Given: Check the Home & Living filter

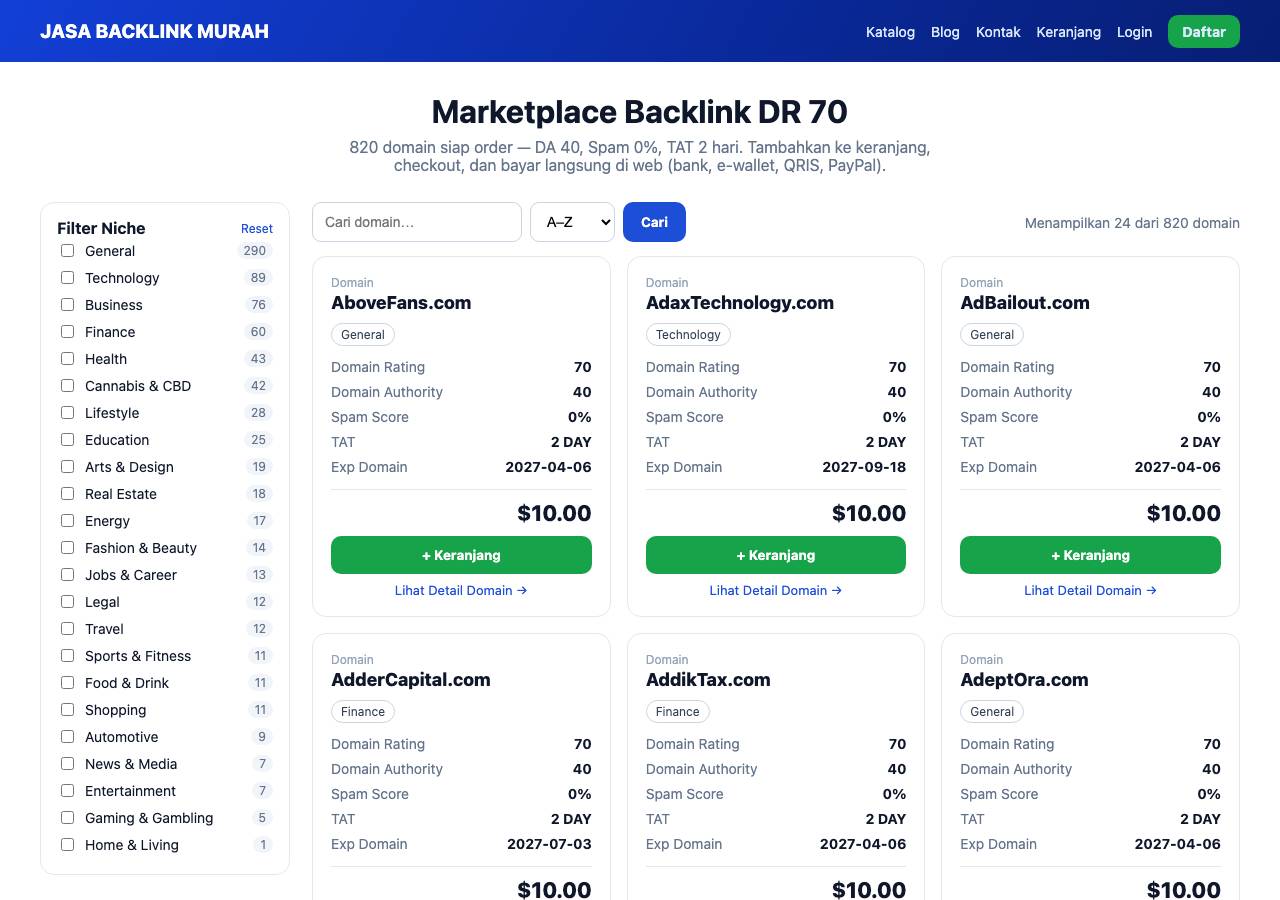Looking at the screenshot, I should 67,845.
